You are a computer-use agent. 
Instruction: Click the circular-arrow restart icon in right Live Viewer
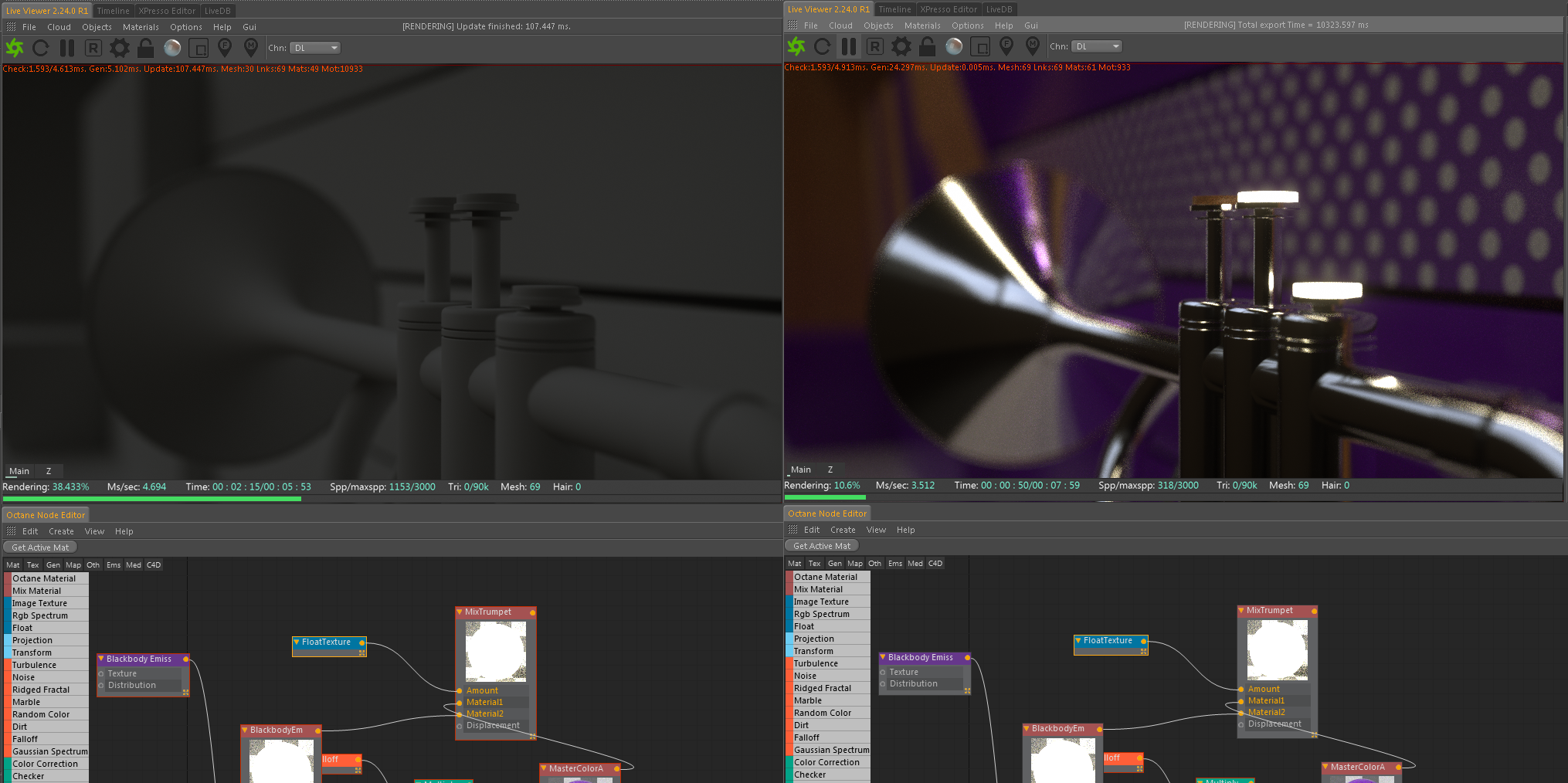[x=823, y=46]
